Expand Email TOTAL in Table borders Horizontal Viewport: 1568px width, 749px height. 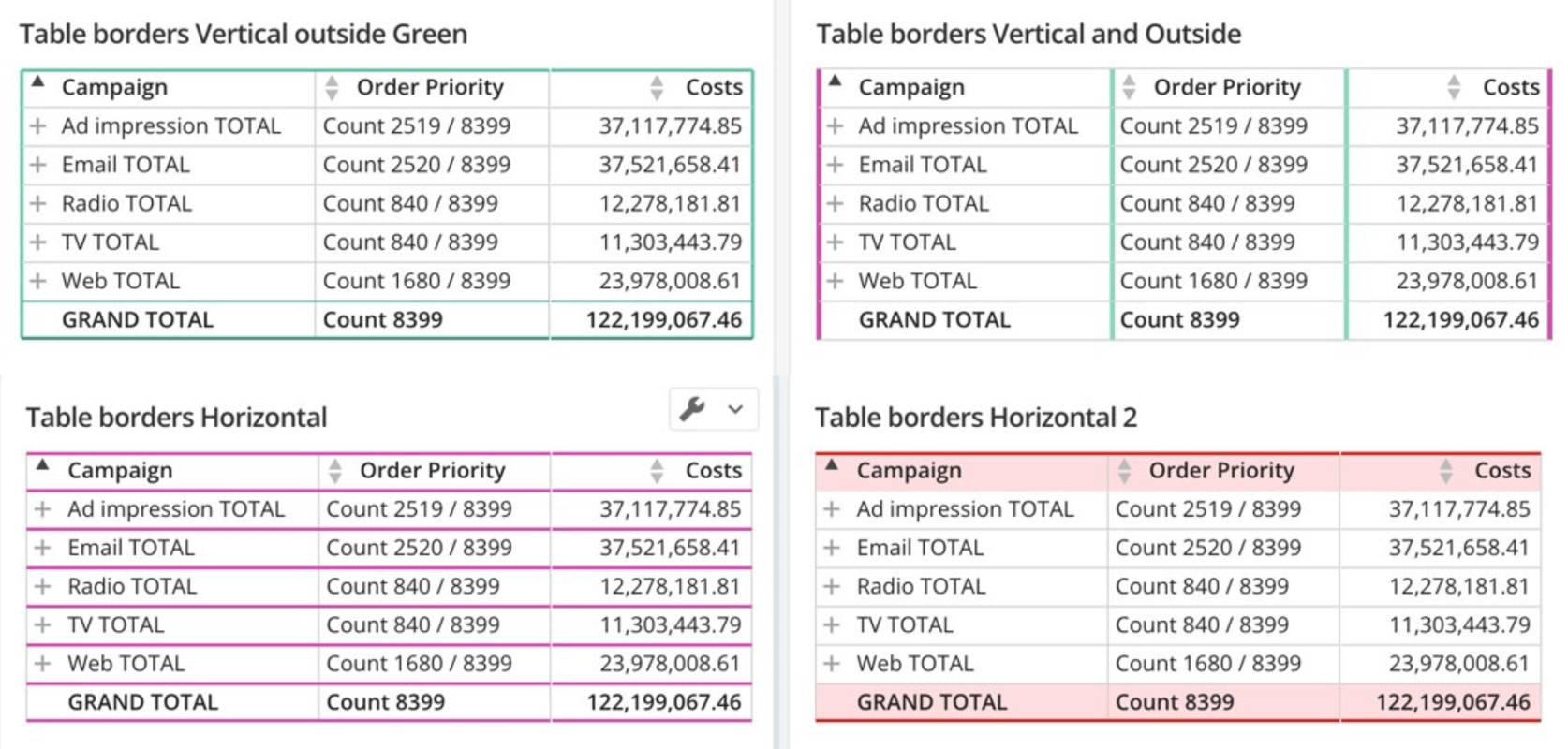(42, 548)
